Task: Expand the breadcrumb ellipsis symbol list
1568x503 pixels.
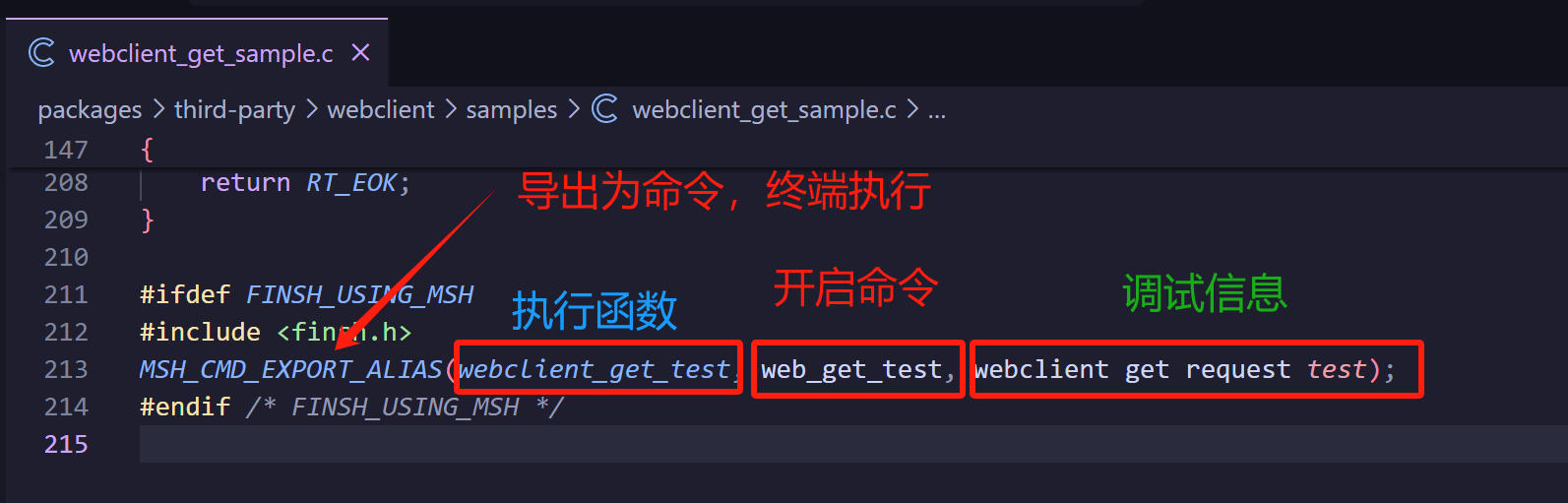Action: click(937, 109)
